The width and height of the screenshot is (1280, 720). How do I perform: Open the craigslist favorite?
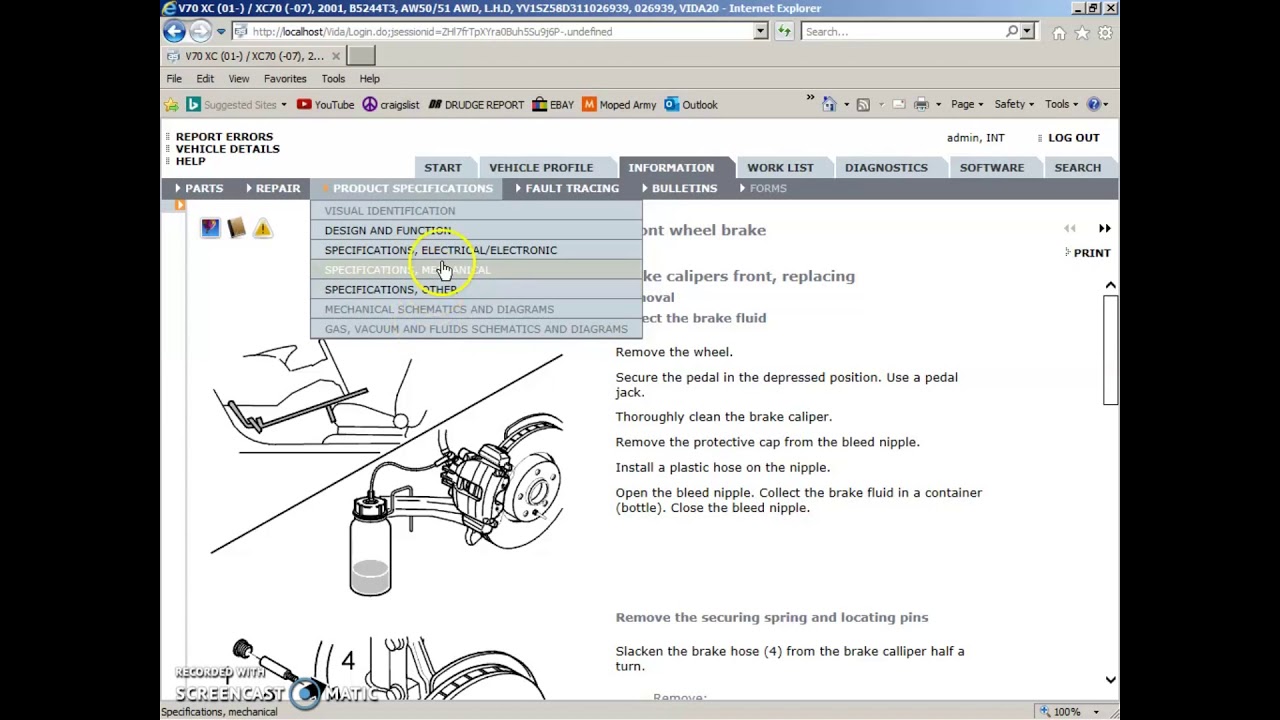[x=390, y=104]
